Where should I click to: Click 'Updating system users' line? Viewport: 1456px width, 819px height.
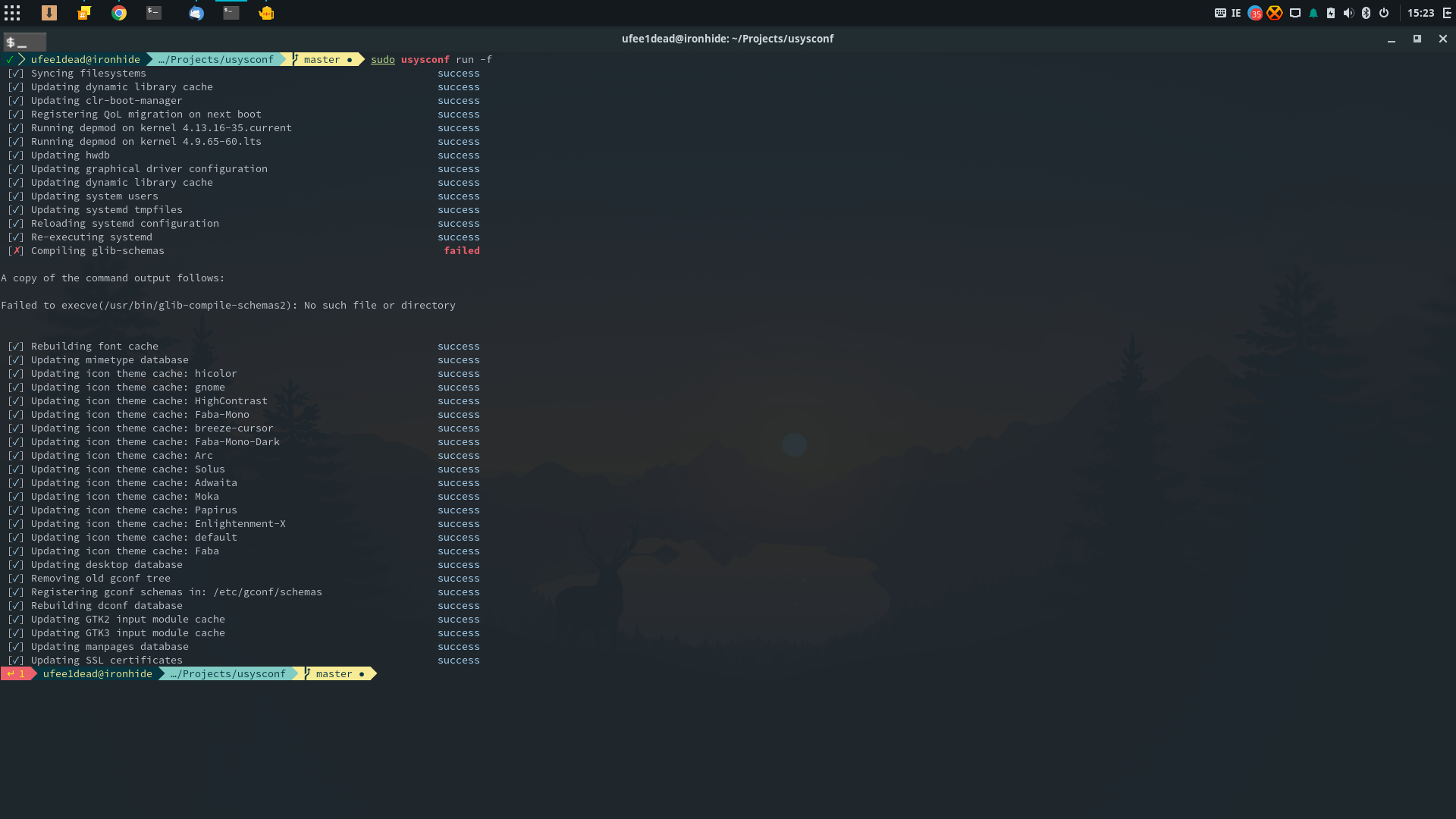pyautogui.click(x=95, y=196)
